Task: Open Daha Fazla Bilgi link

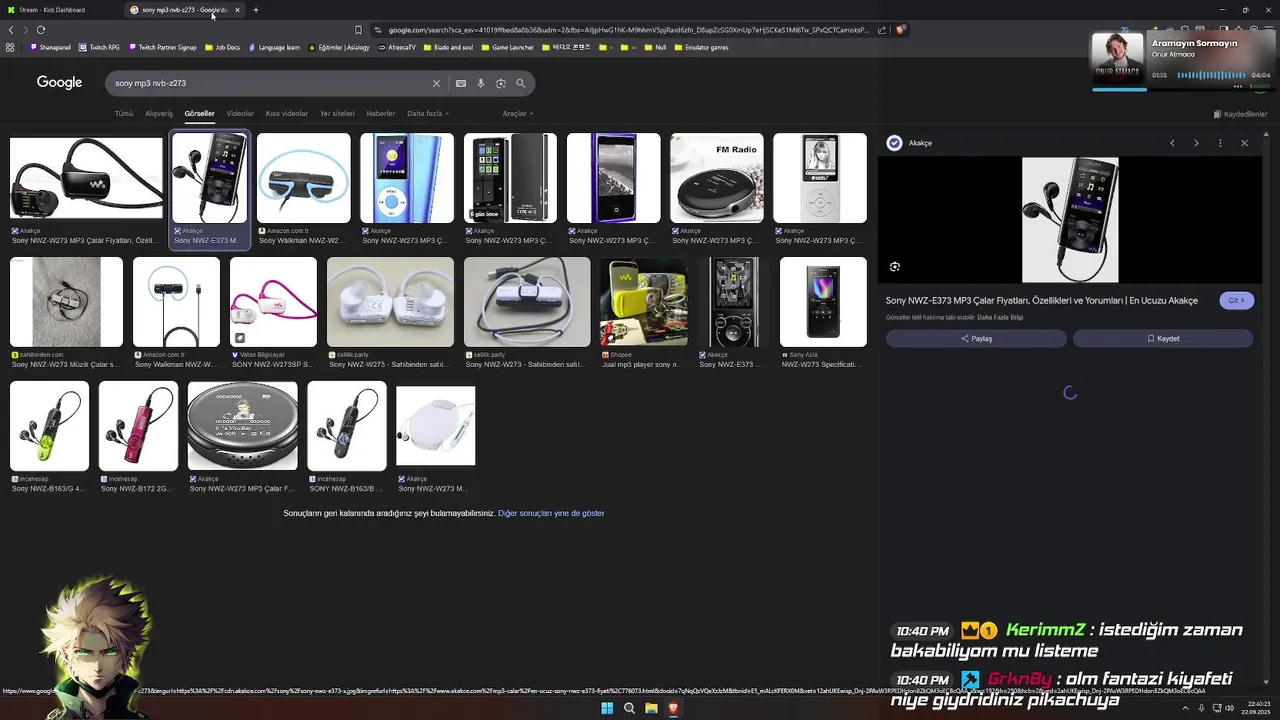Action: click(1000, 317)
